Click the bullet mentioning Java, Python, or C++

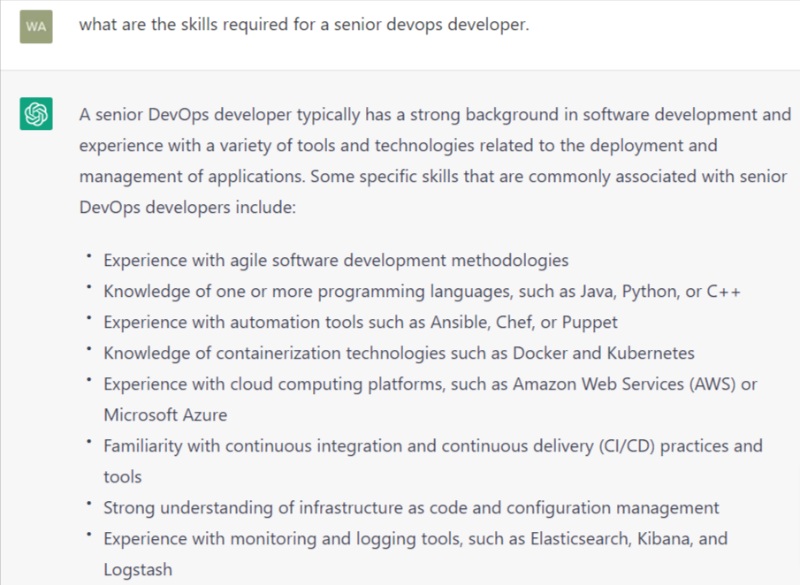tap(422, 292)
